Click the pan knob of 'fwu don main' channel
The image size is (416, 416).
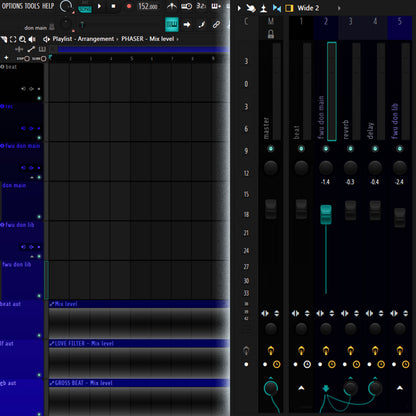click(326, 168)
